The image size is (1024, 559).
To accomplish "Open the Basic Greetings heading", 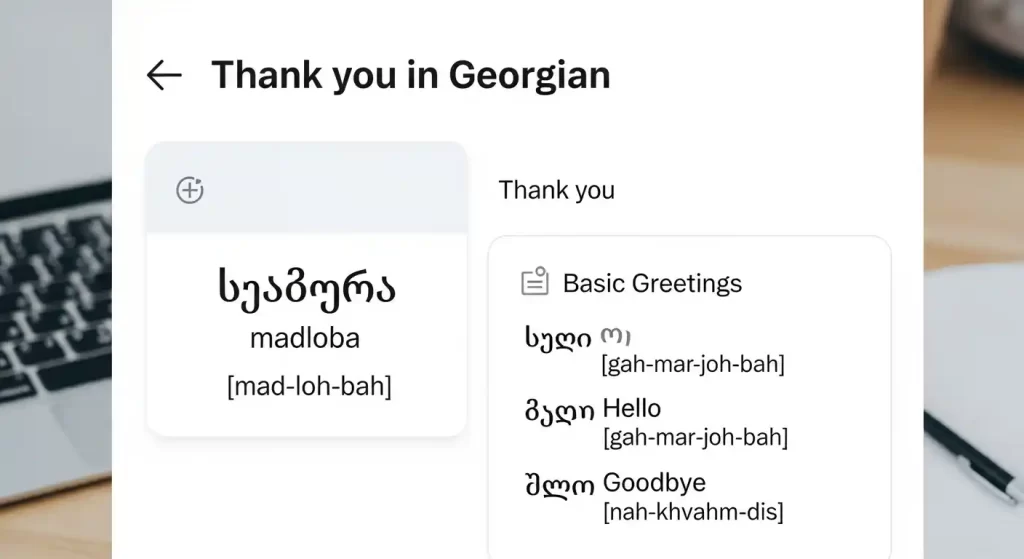I will (652, 283).
